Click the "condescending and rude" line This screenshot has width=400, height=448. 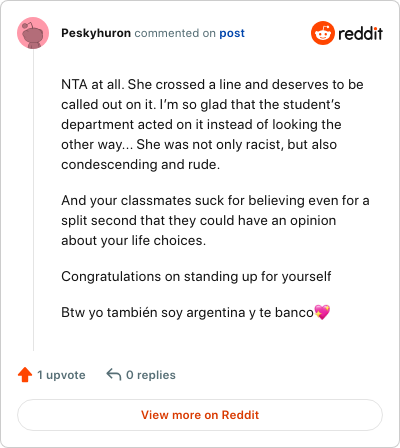point(141,165)
